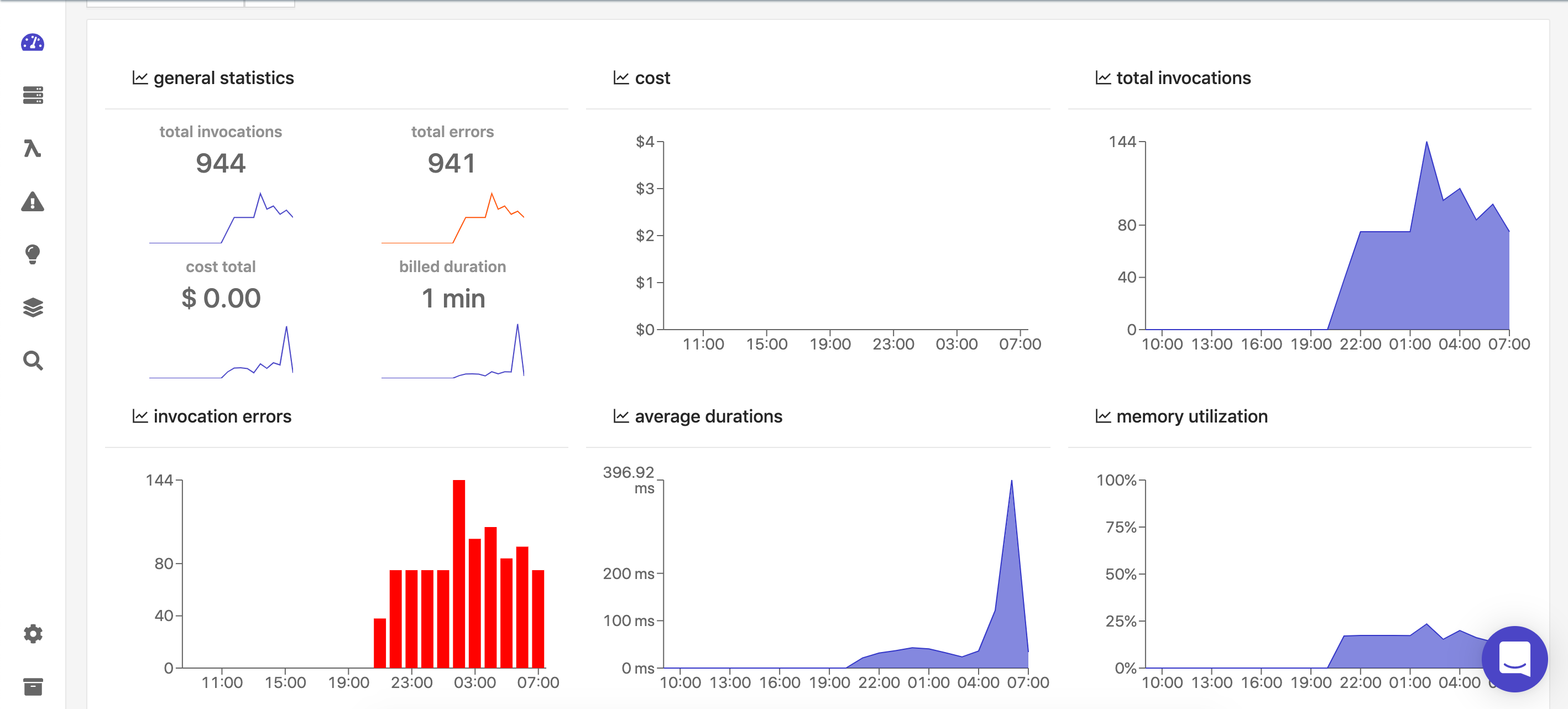Click the tallest red bar in invocation errors
This screenshot has width=1568, height=709.
[459, 574]
